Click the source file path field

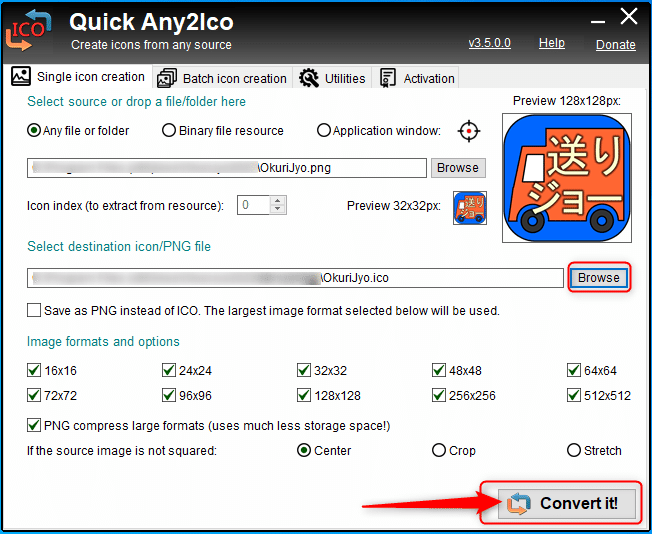[x=227, y=168]
